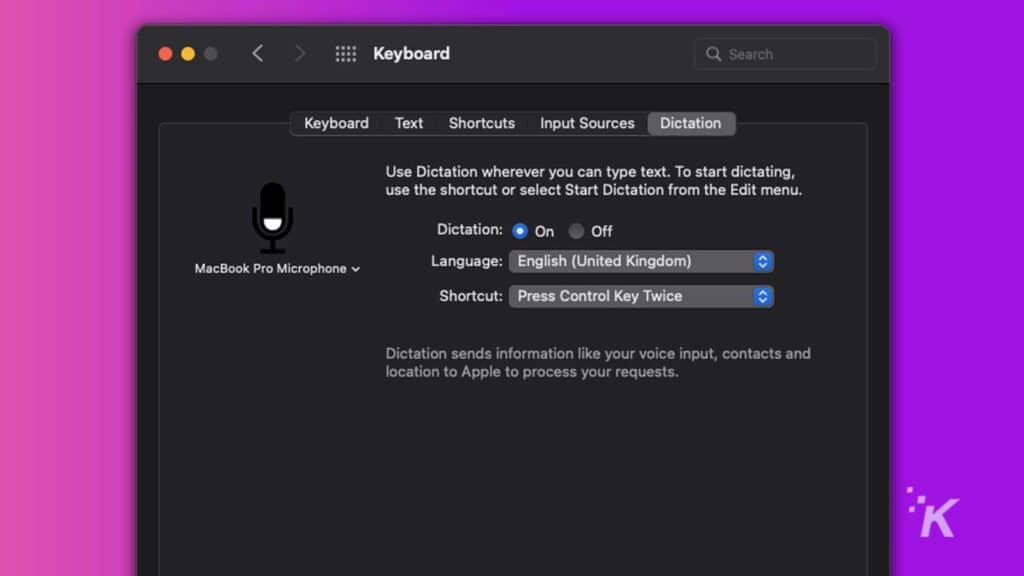Viewport: 1024px width, 576px height.
Task: Show all preferences grid icon
Action: pyautogui.click(x=345, y=54)
